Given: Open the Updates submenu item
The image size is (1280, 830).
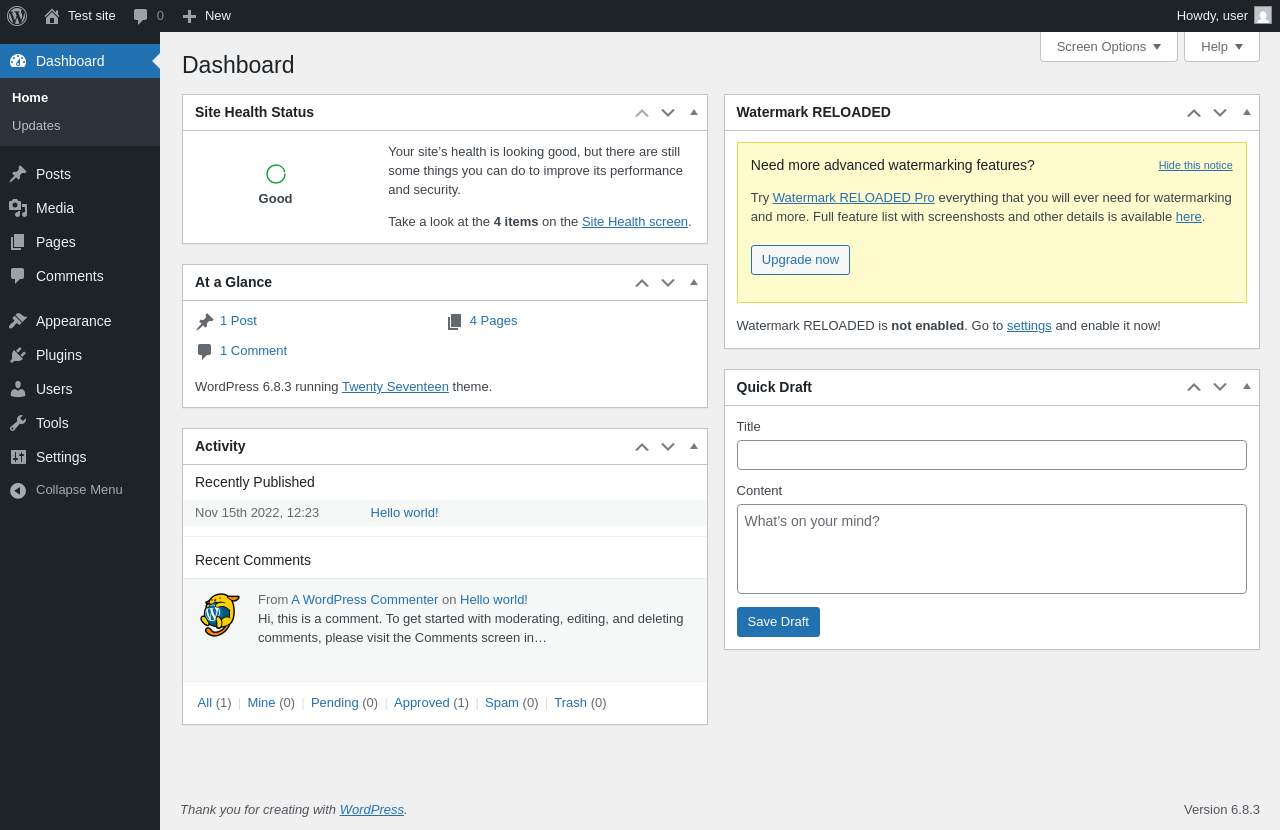Looking at the screenshot, I should click(x=36, y=126).
